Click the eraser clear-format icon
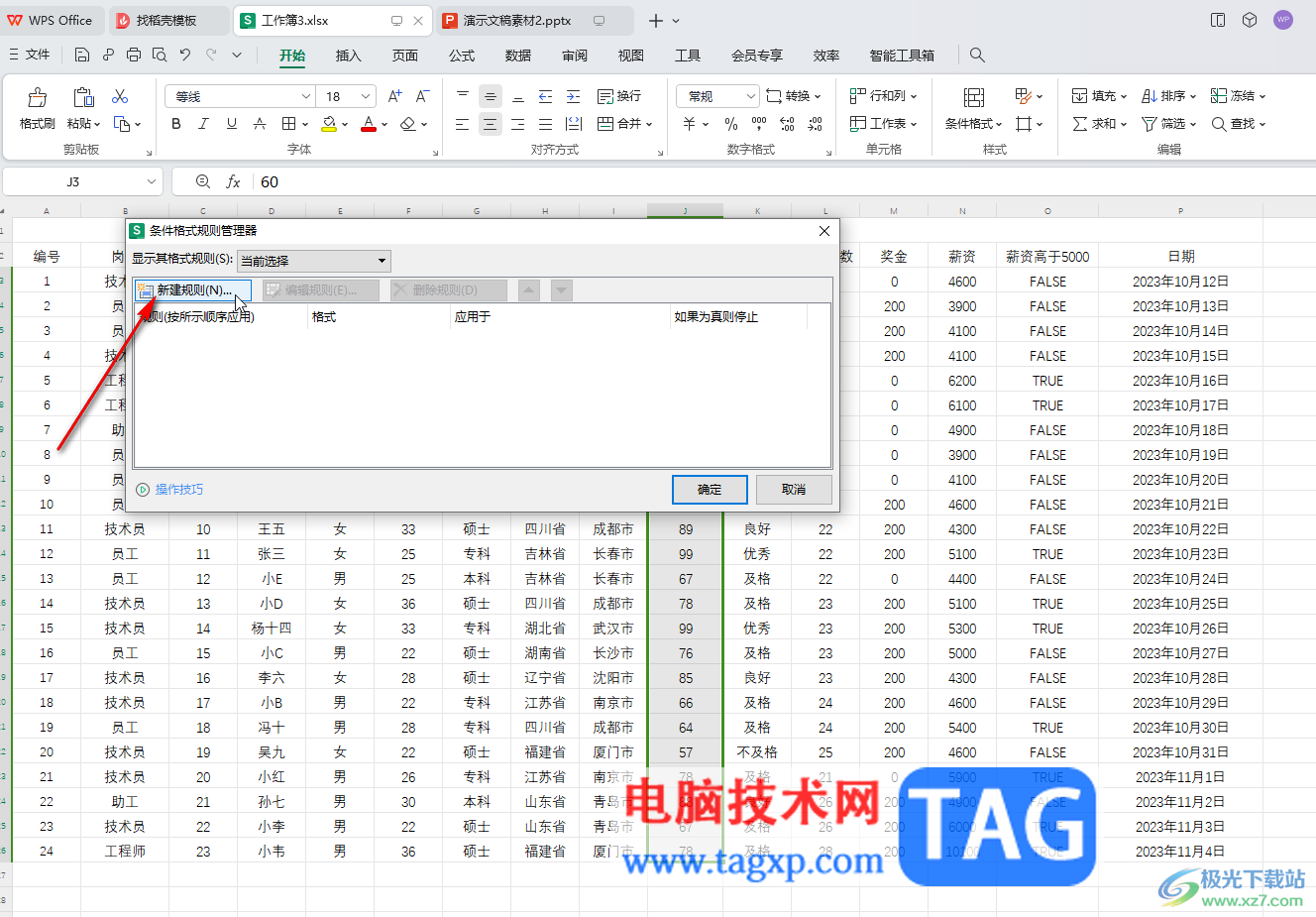The image size is (1316, 917). (407, 124)
